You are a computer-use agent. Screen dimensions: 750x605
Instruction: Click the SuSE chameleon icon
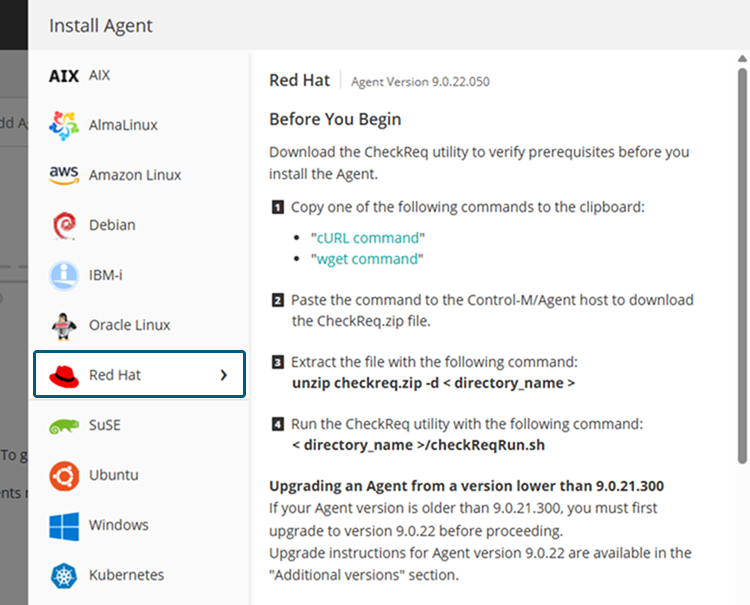(x=64, y=425)
